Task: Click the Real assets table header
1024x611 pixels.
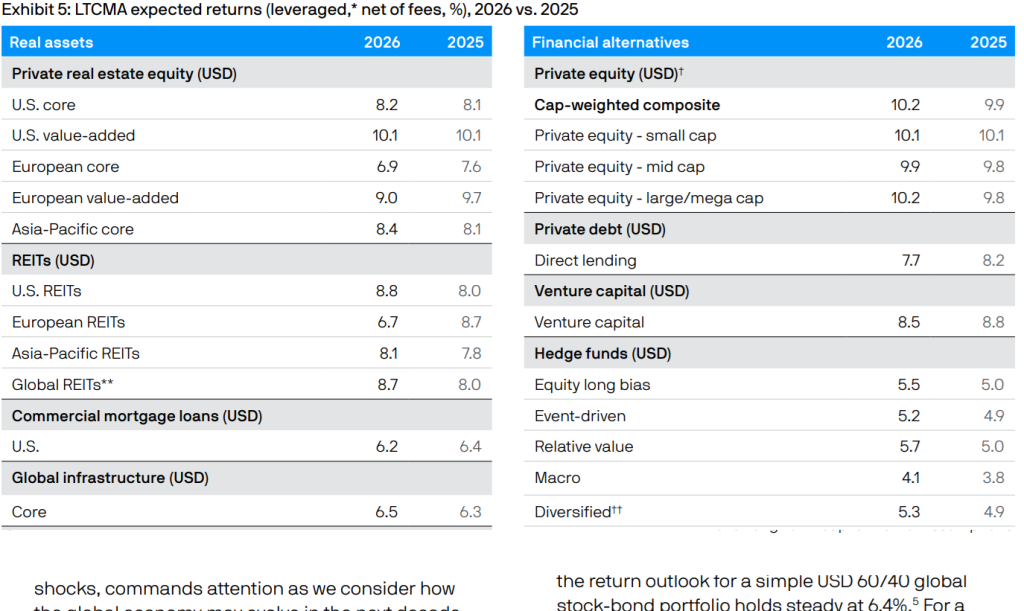Action: [51, 42]
